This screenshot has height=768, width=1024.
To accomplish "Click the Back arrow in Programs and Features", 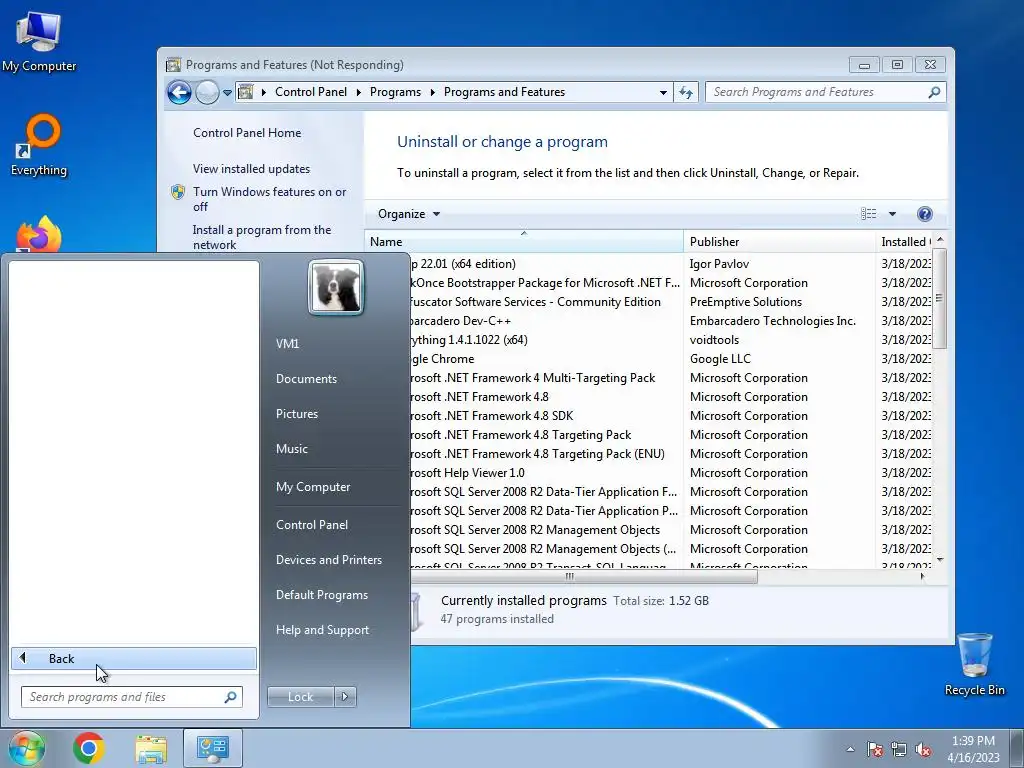I will point(179,93).
